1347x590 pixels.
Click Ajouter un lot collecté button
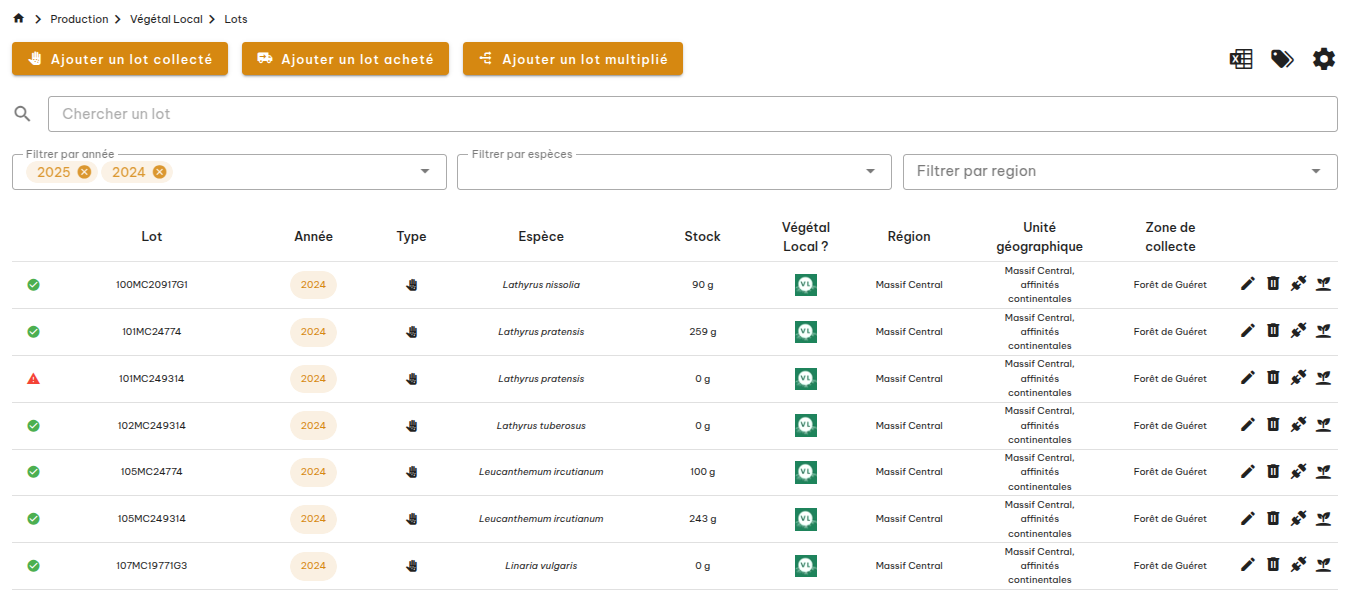click(120, 59)
